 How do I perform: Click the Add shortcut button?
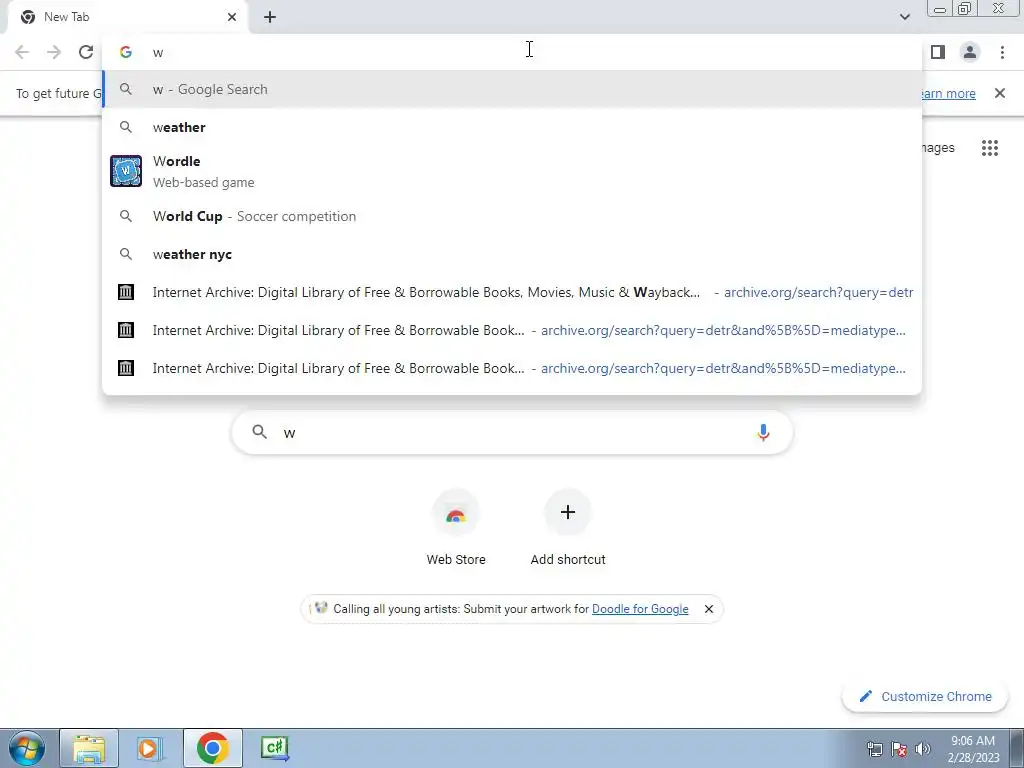click(x=568, y=528)
